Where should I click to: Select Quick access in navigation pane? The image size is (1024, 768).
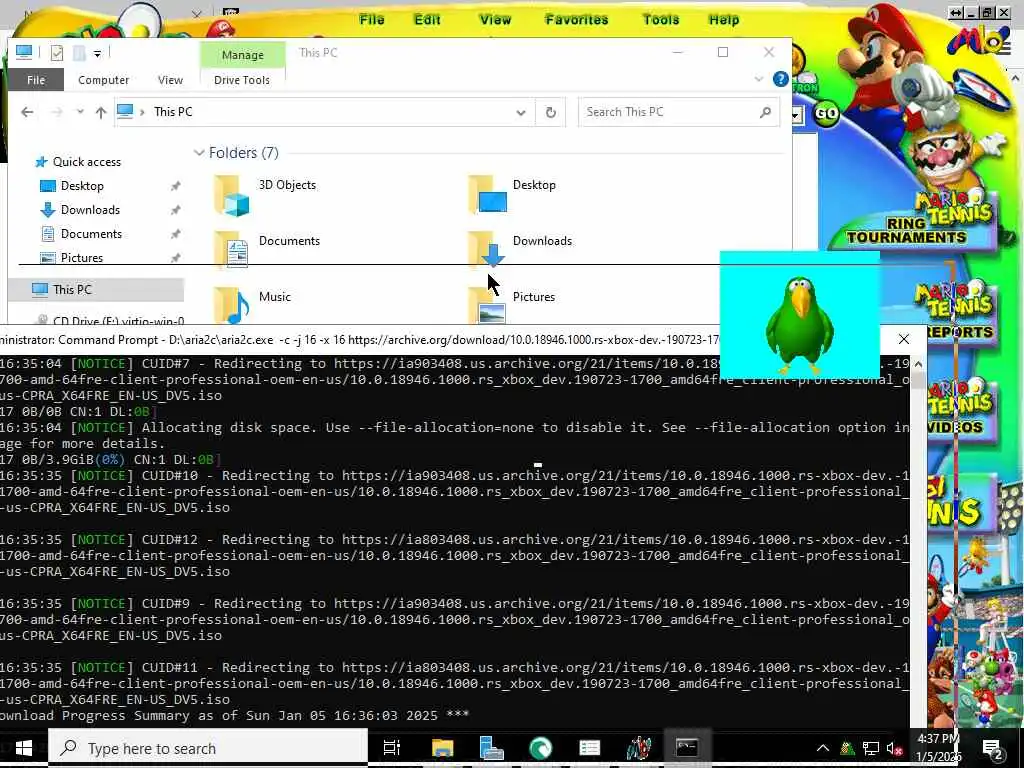(86, 162)
